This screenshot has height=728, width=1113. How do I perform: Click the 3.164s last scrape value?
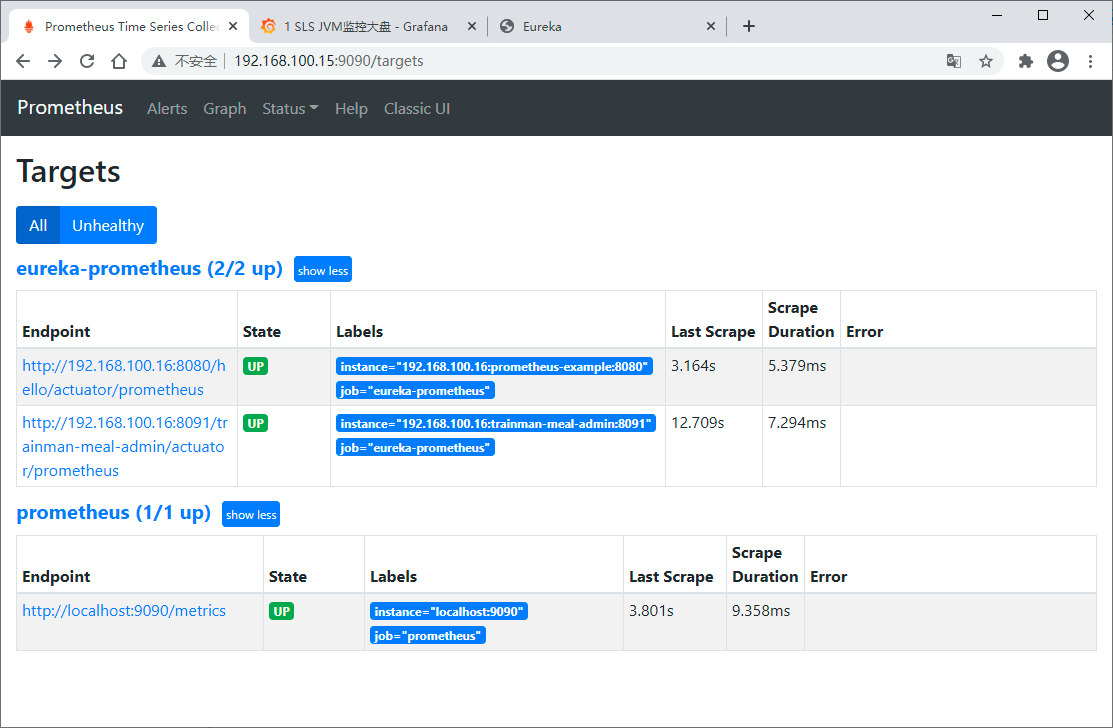(x=693, y=366)
